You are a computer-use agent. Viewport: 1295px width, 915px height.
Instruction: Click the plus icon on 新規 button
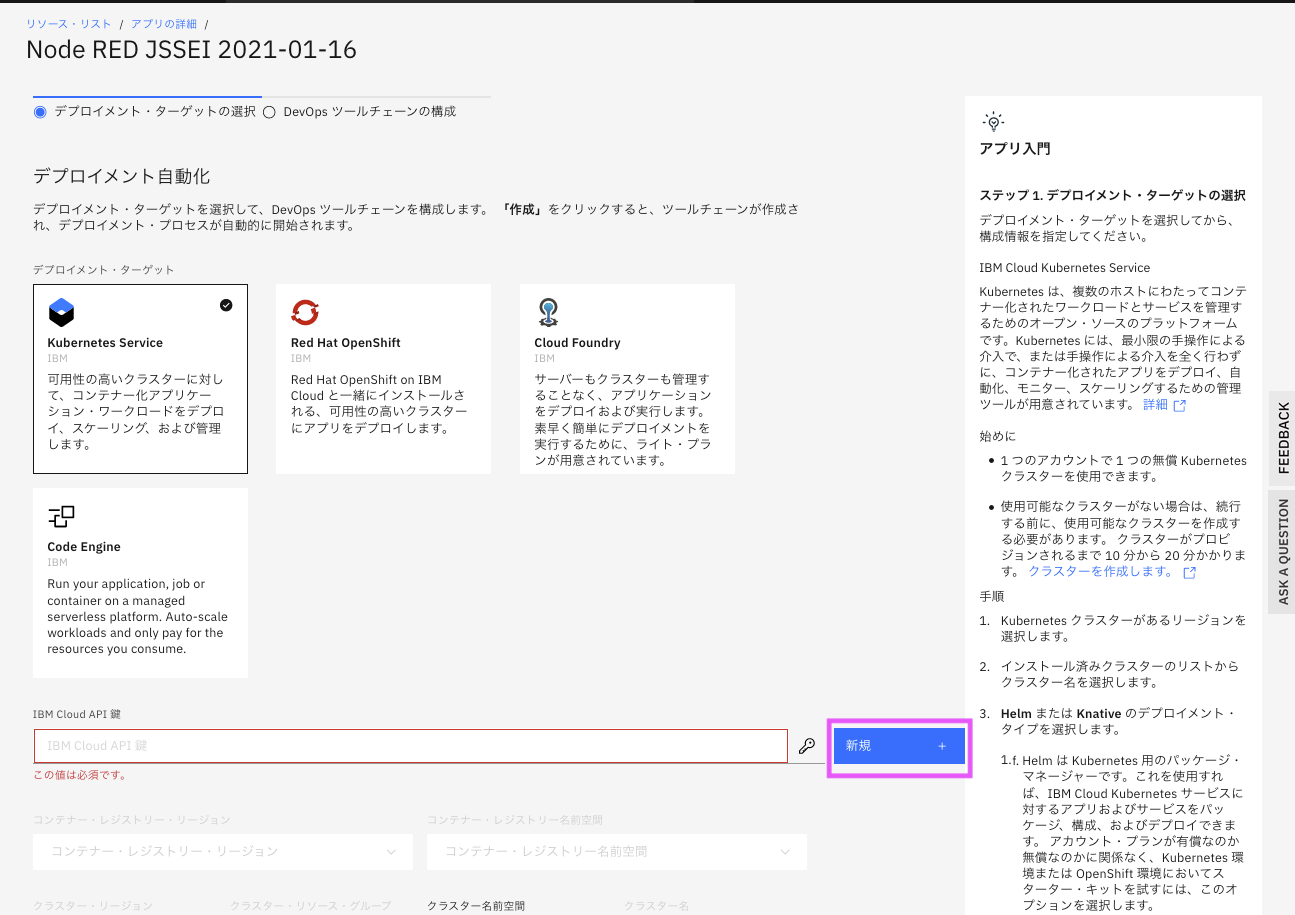point(942,746)
